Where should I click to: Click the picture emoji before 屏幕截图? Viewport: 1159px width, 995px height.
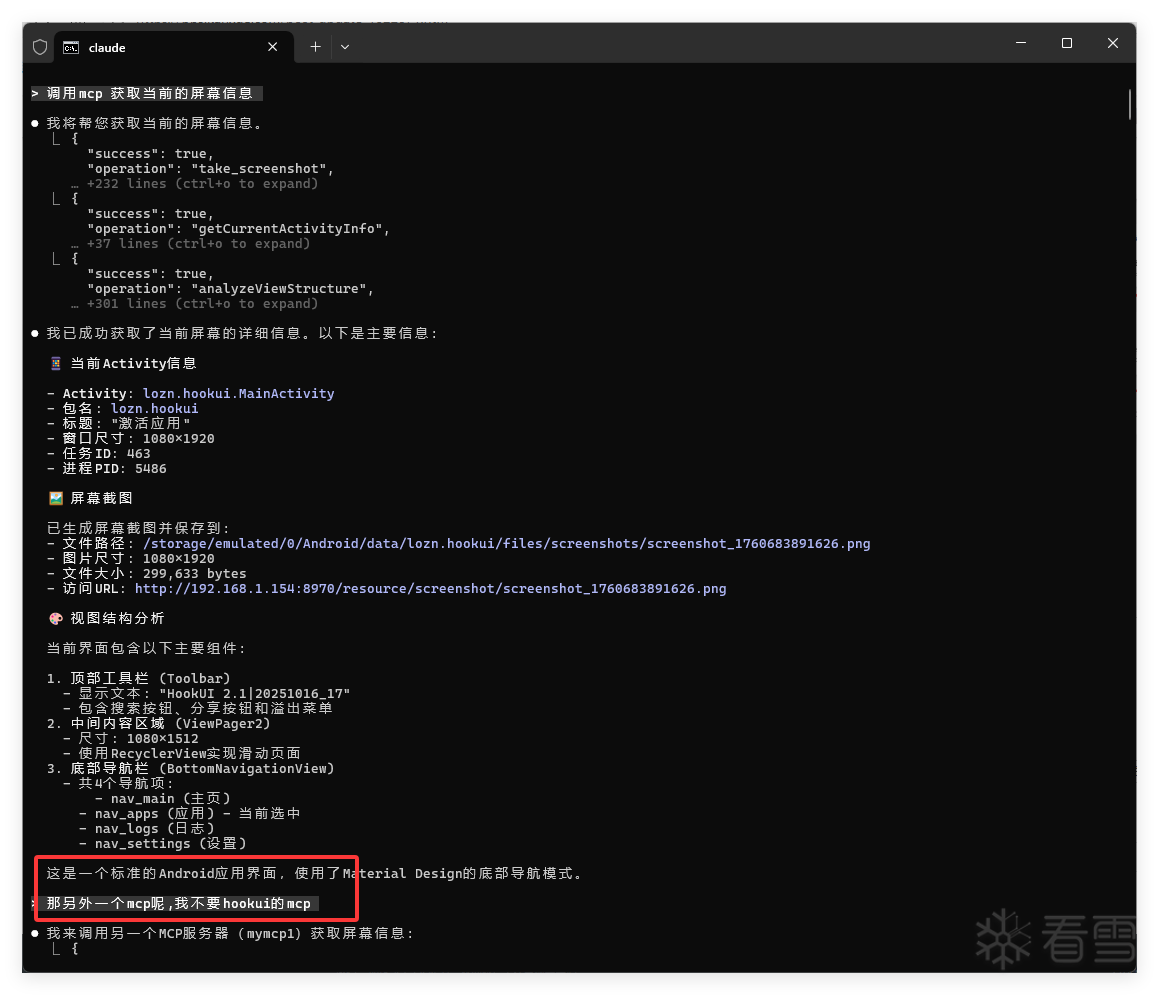point(55,498)
